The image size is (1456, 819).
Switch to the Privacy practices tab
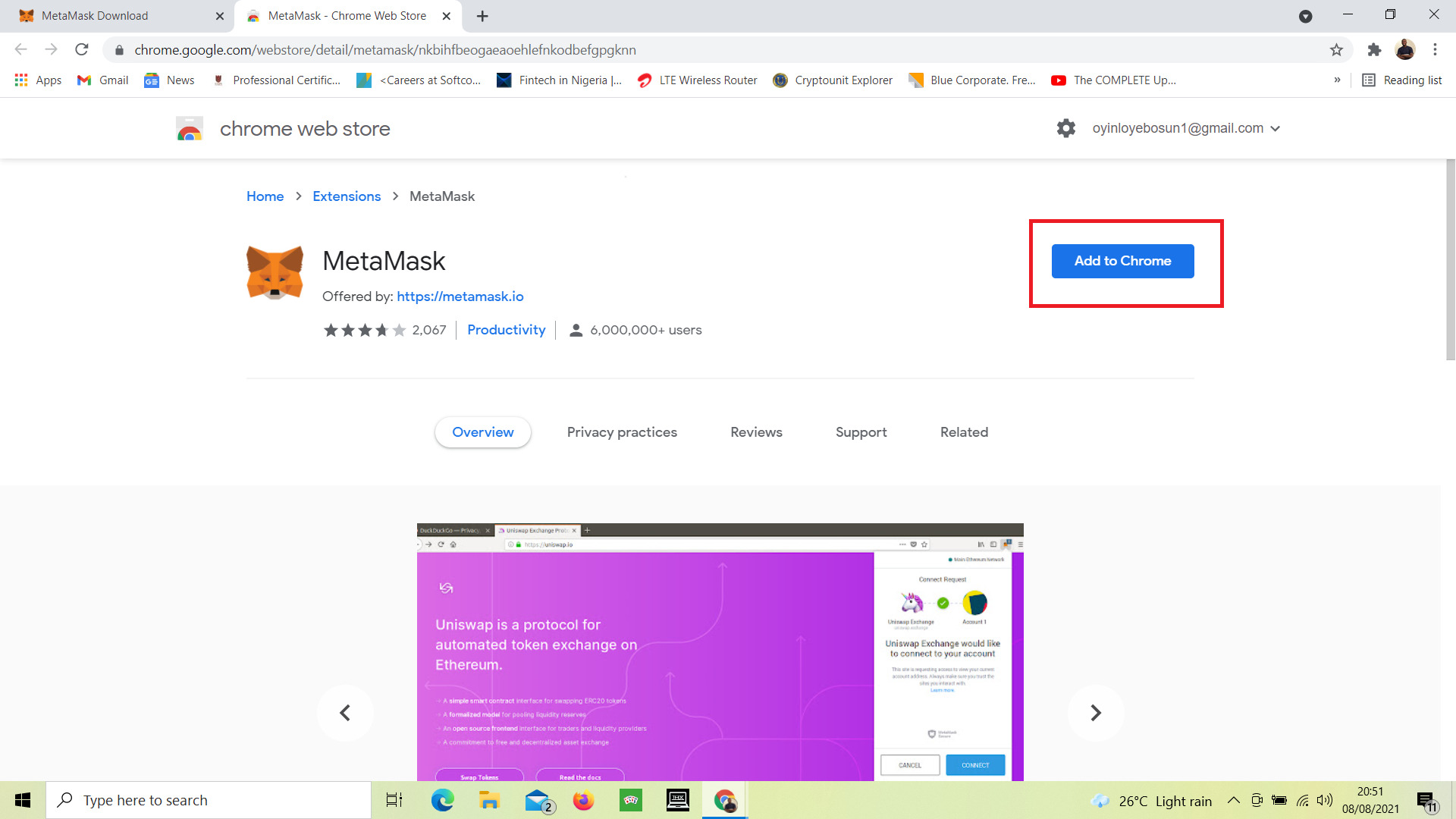click(x=622, y=432)
